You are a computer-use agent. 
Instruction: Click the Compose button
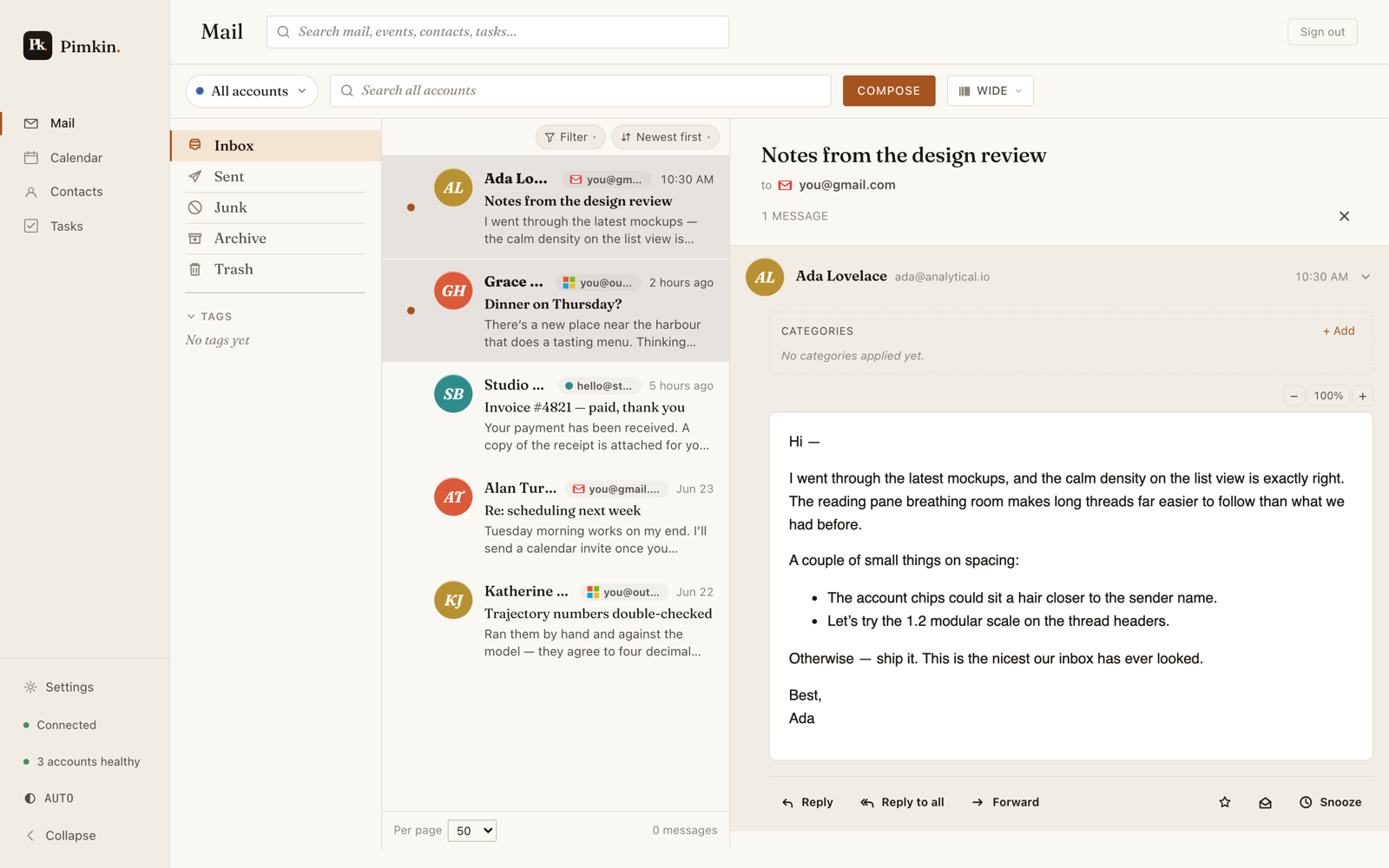889,91
